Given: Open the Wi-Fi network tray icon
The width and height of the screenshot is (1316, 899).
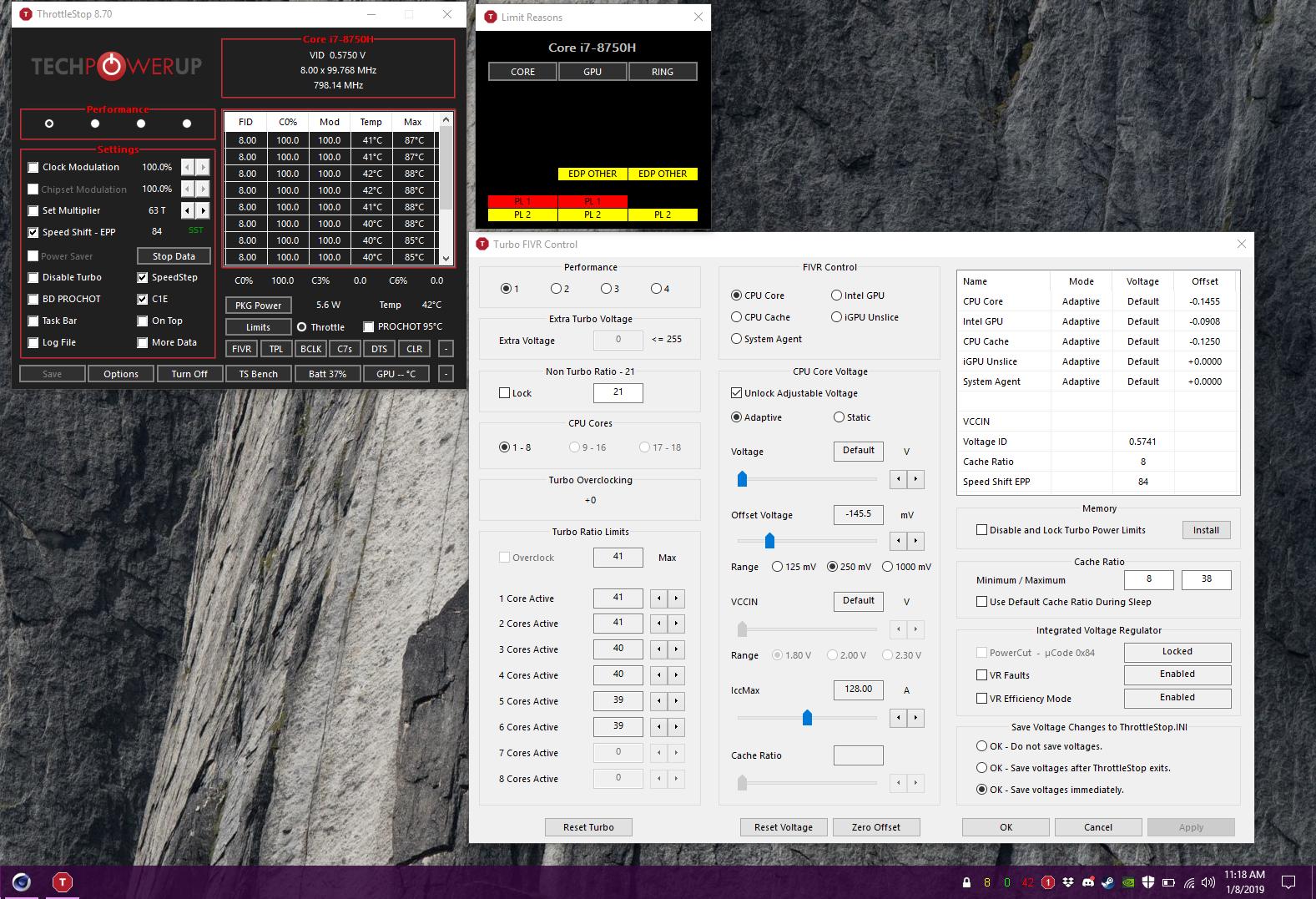Looking at the screenshot, I should tap(1189, 882).
